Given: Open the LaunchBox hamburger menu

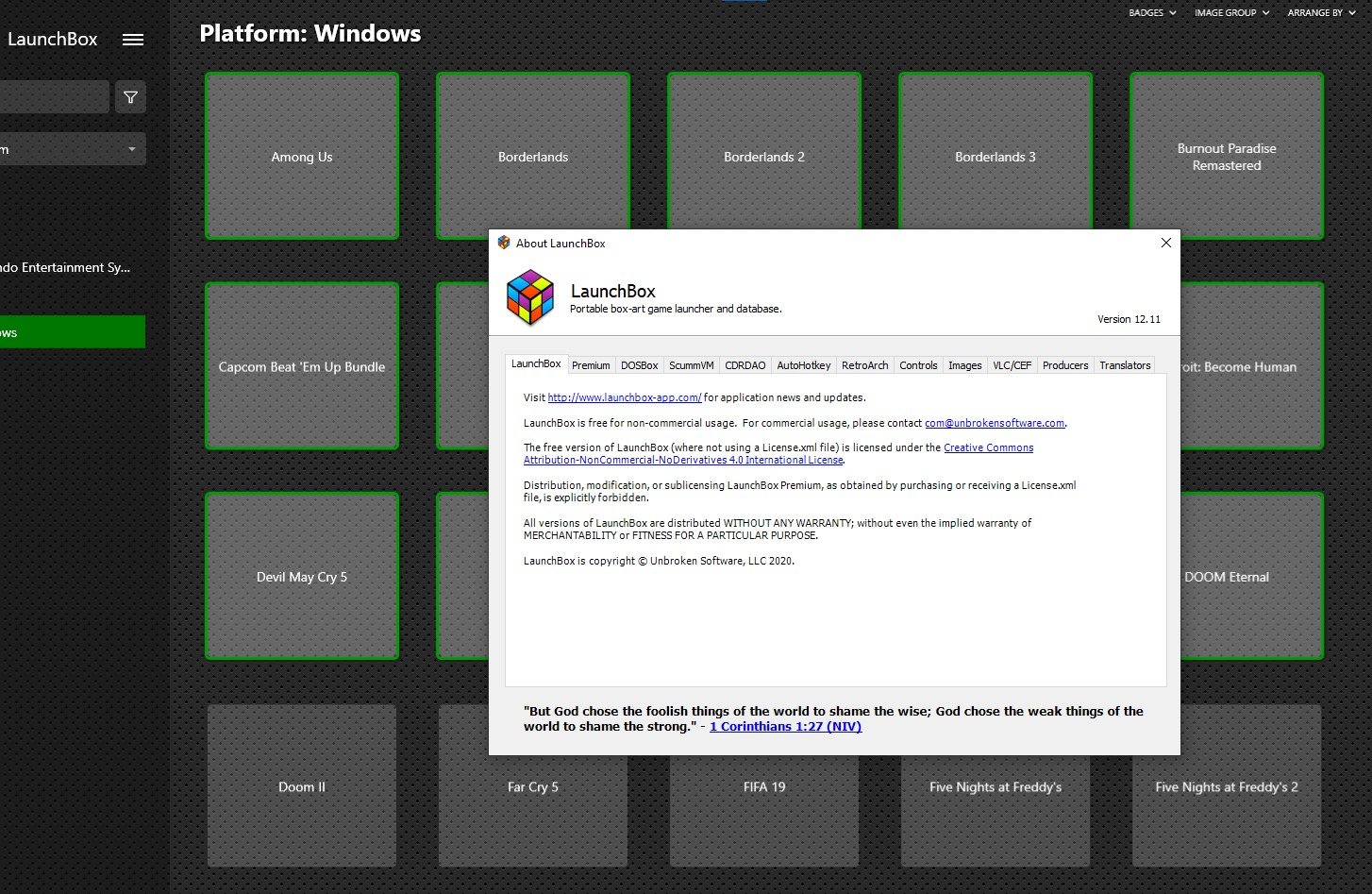Looking at the screenshot, I should [133, 40].
